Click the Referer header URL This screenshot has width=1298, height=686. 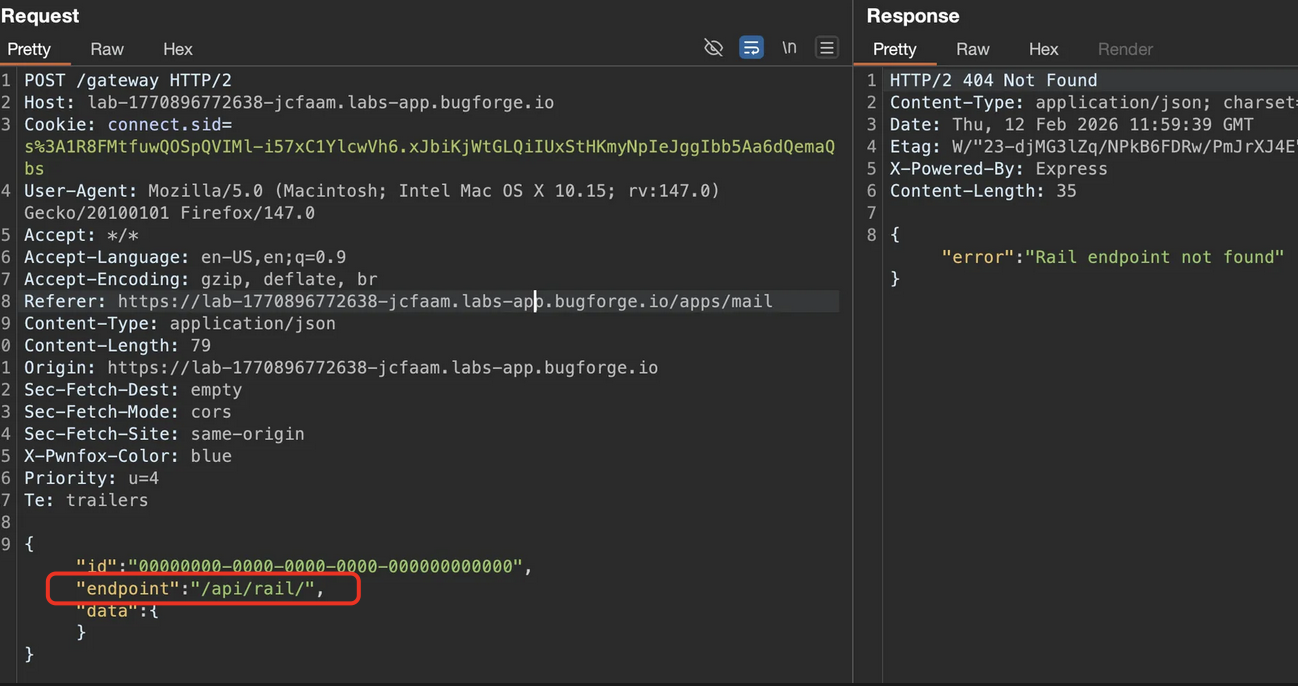(x=445, y=301)
